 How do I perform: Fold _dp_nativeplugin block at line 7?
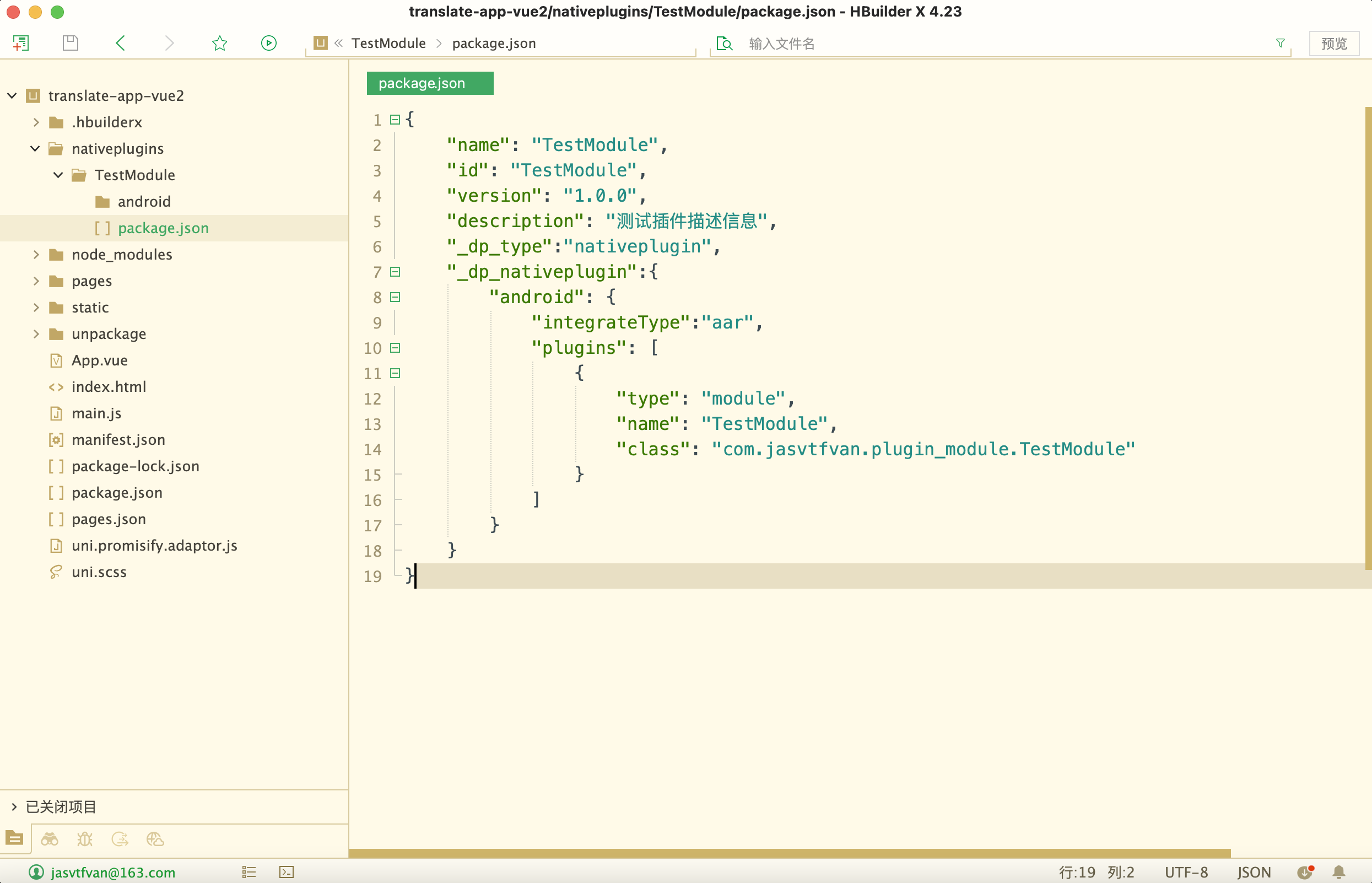[395, 271]
